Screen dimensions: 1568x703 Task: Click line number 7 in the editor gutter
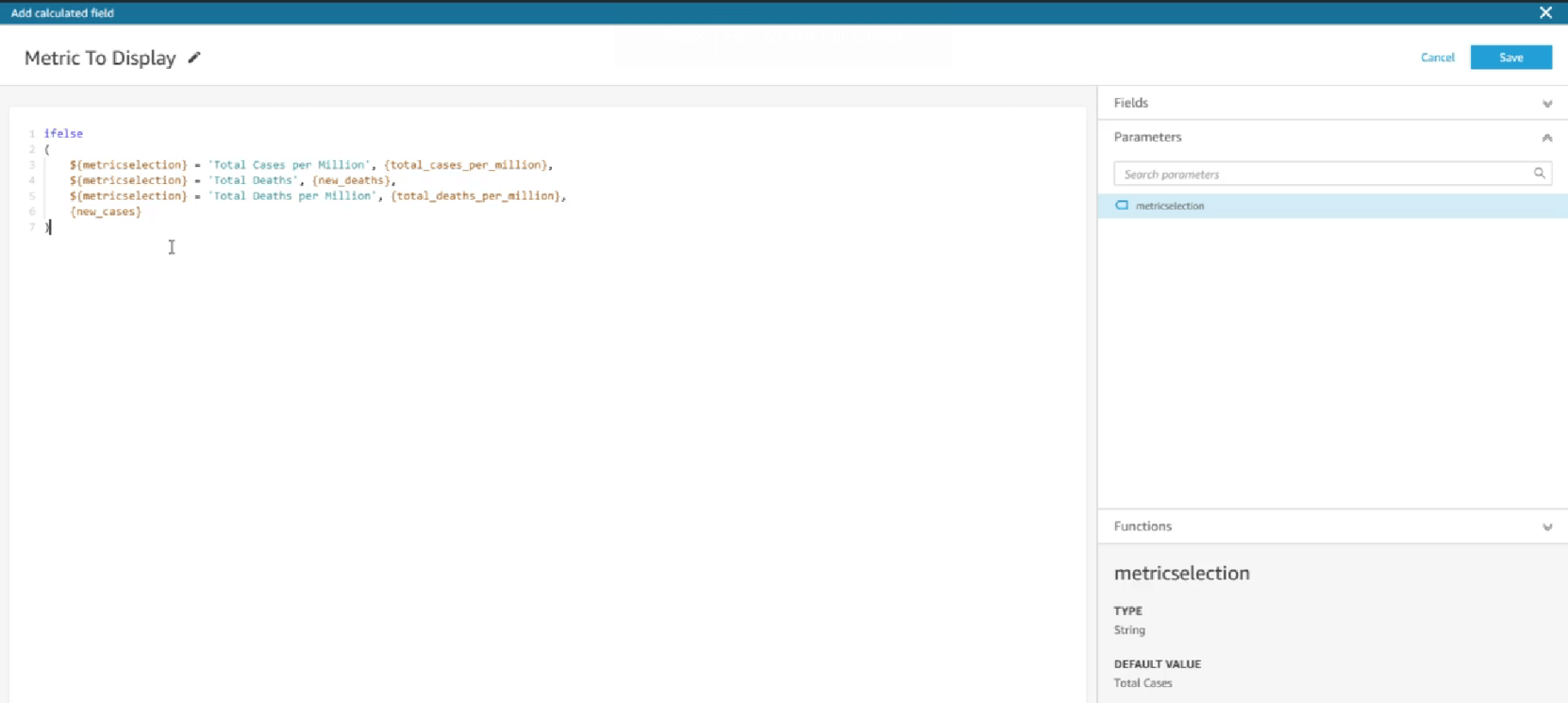coord(31,227)
